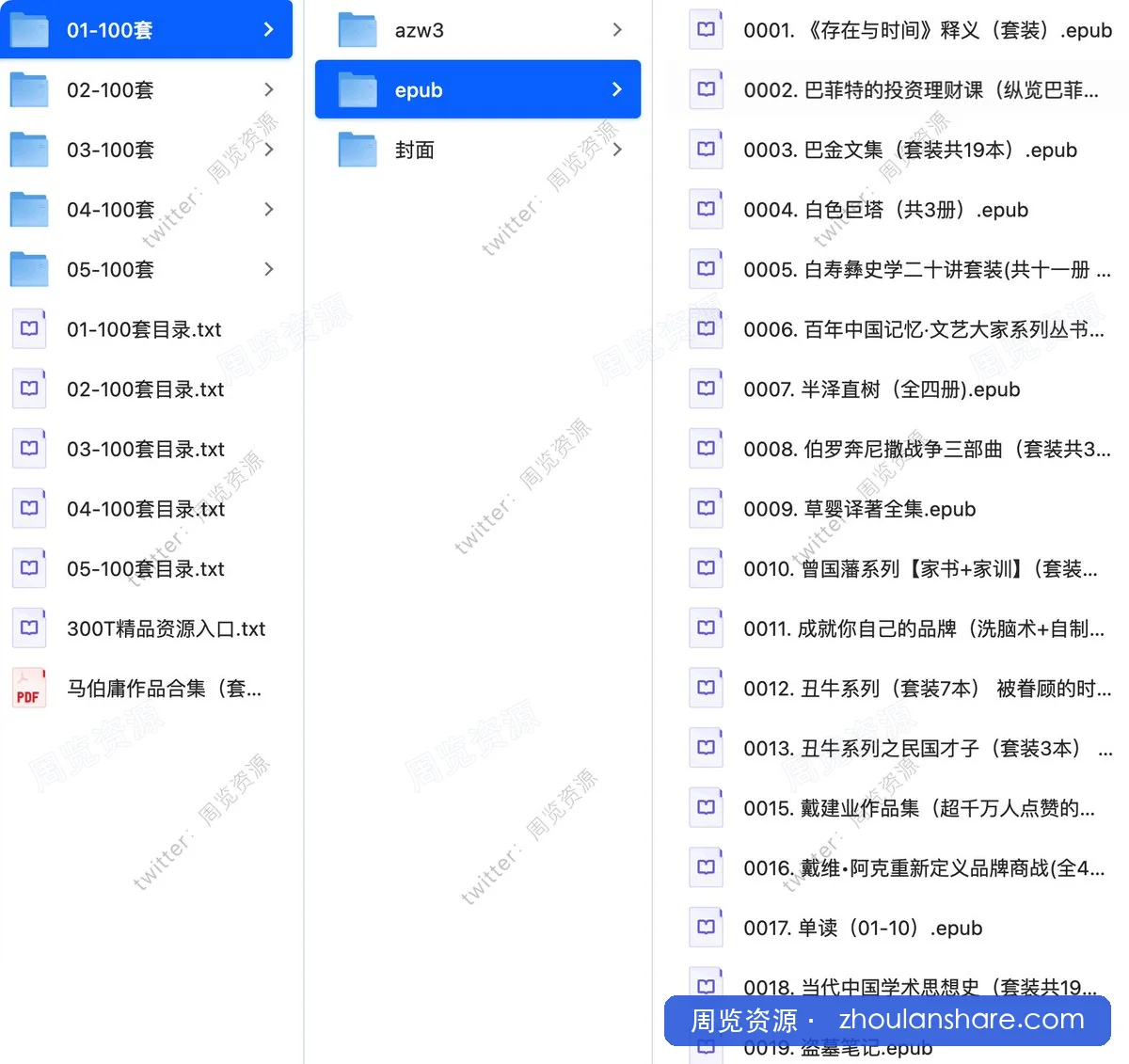1129x1064 pixels.
Task: Click the book icon of 0005 白寿彝史学
Action: (x=707, y=269)
